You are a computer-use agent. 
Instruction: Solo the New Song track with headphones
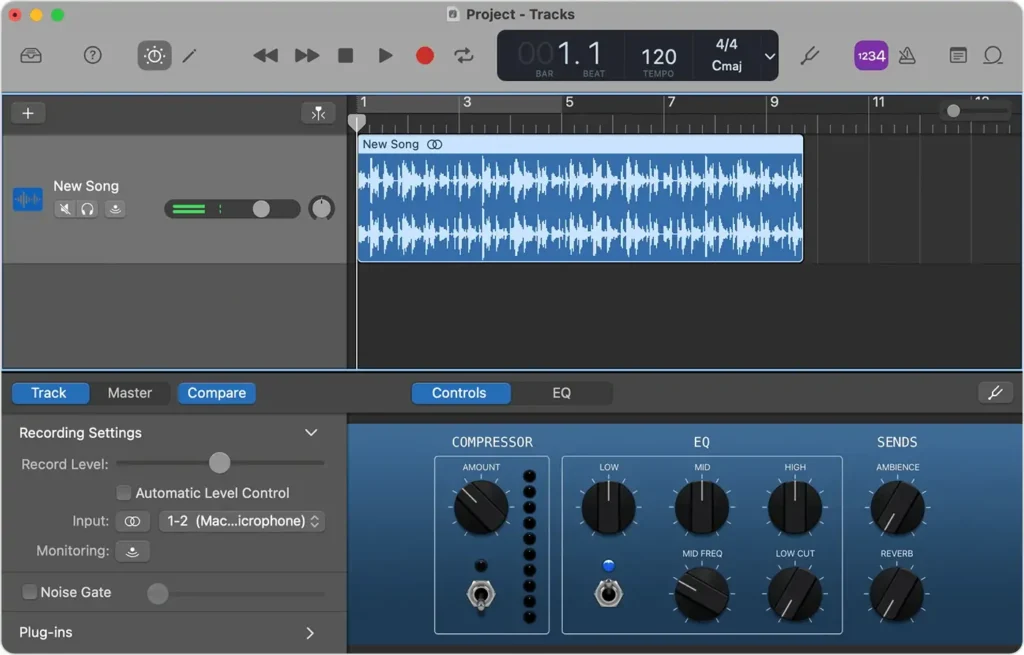click(x=88, y=209)
